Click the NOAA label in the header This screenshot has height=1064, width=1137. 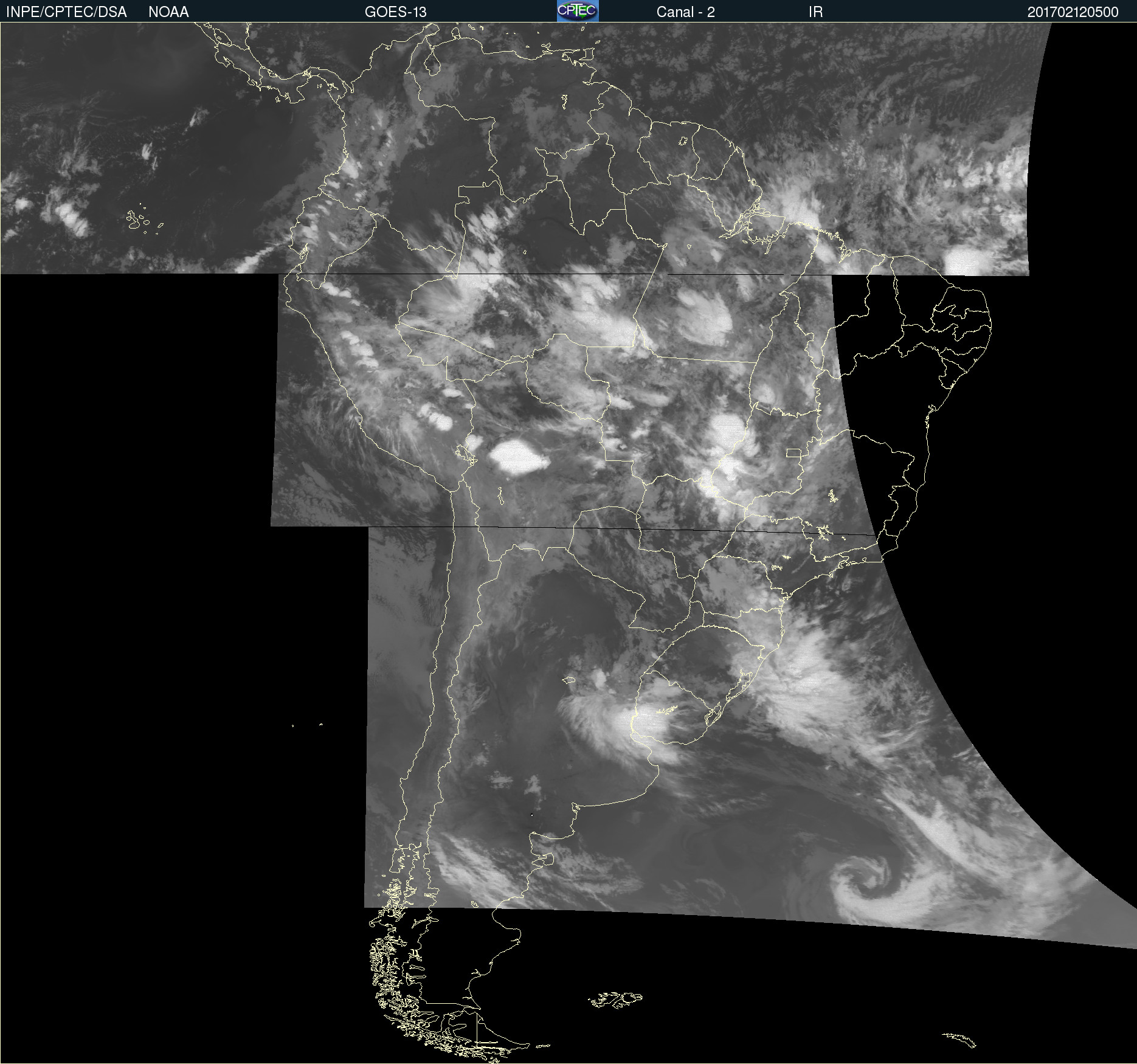(168, 12)
